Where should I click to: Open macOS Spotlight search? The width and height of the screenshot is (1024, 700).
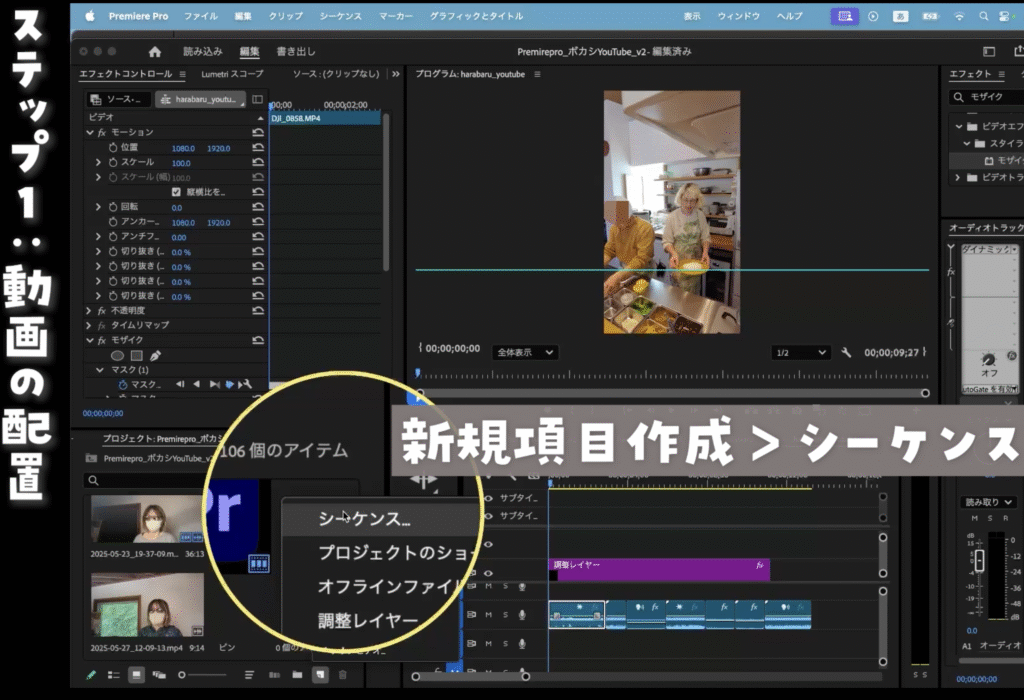pyautogui.click(x=983, y=16)
